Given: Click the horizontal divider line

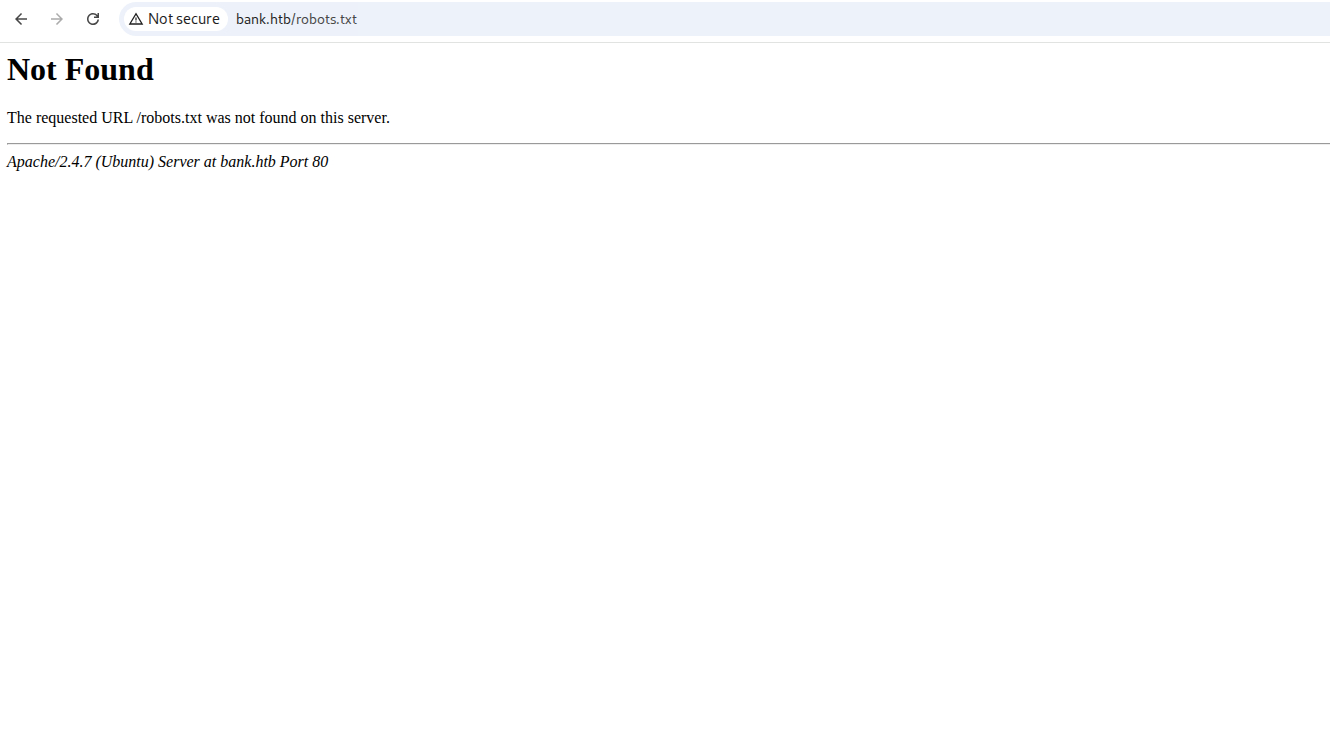Looking at the screenshot, I should point(665,143).
